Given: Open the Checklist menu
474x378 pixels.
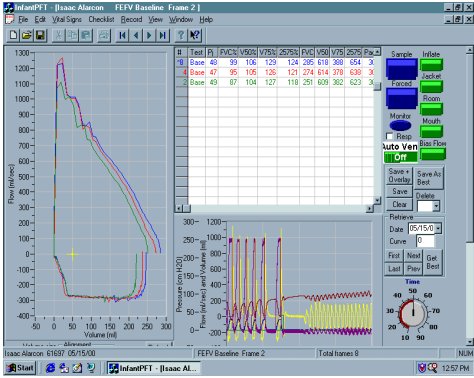Looking at the screenshot, I should click(x=101, y=20).
